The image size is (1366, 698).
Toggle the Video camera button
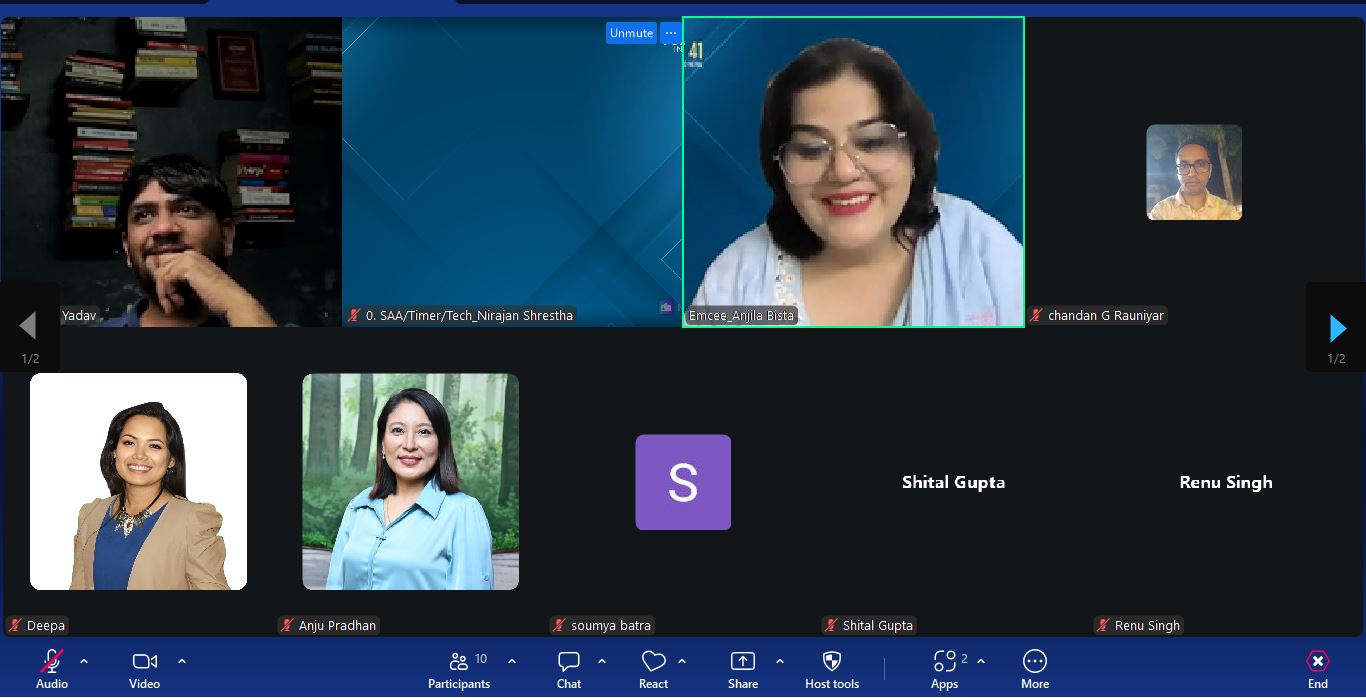pyautogui.click(x=144, y=662)
